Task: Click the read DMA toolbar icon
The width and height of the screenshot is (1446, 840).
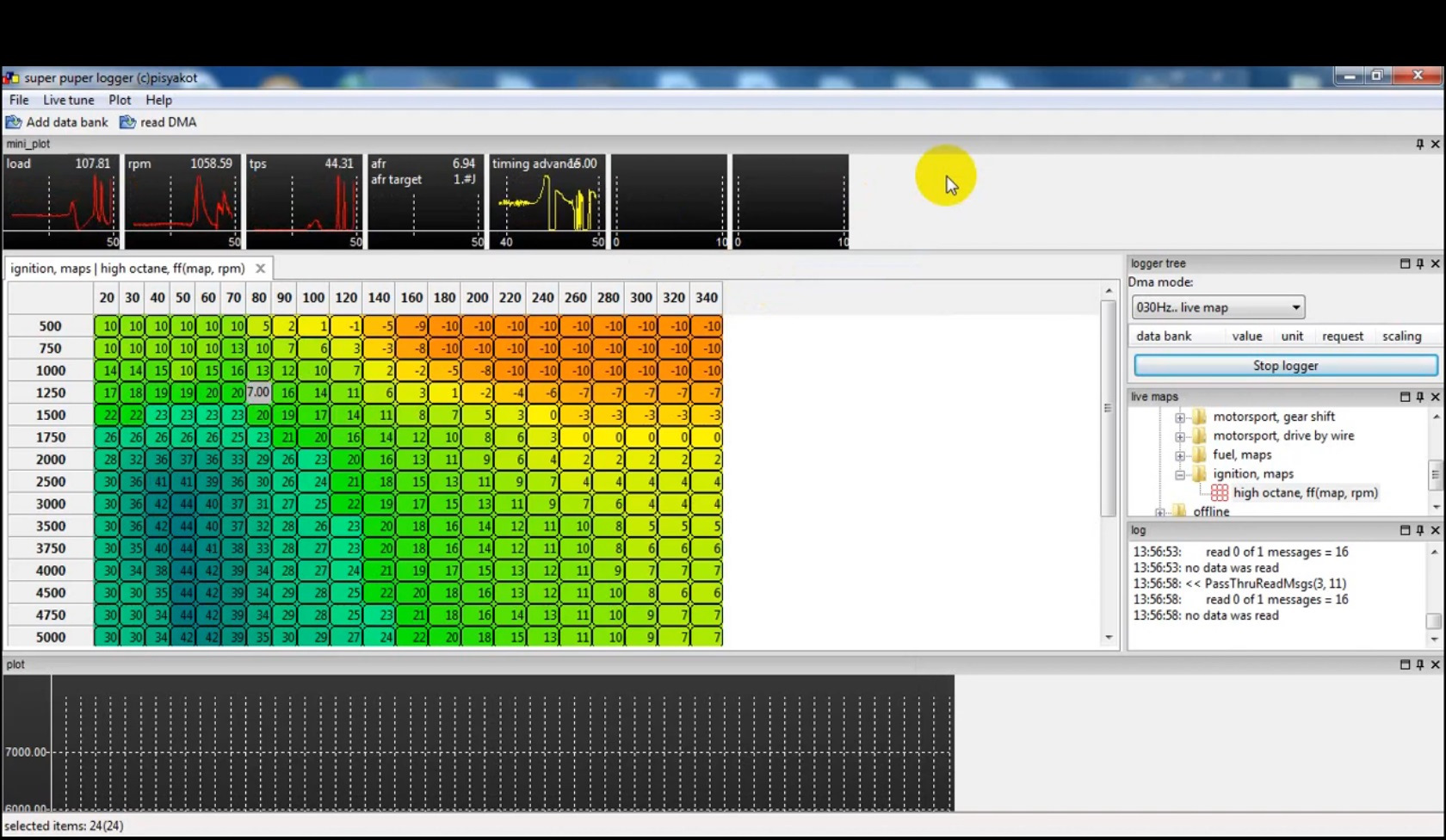Action: (x=127, y=122)
